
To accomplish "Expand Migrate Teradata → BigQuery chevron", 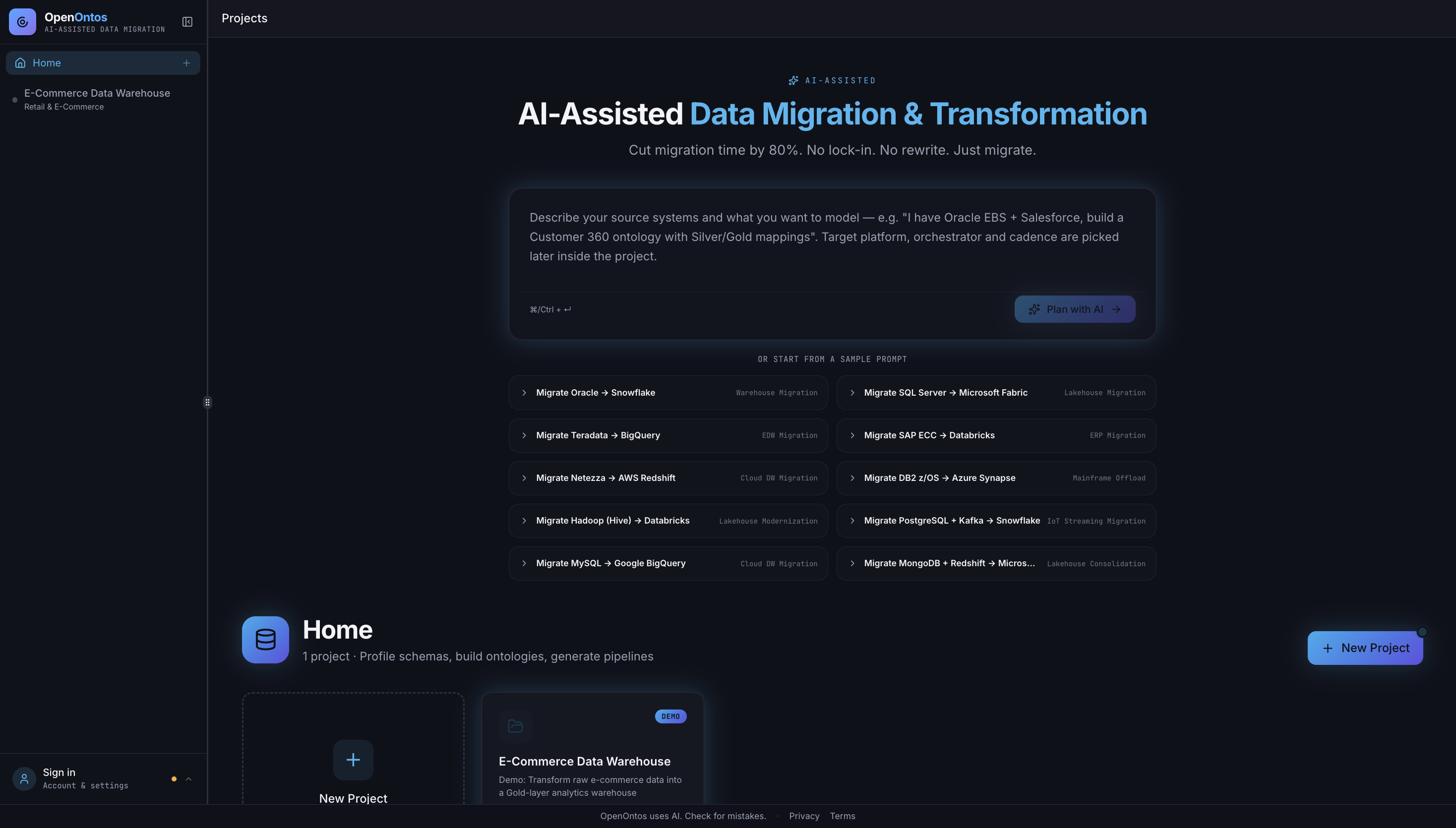I will 524,436.
